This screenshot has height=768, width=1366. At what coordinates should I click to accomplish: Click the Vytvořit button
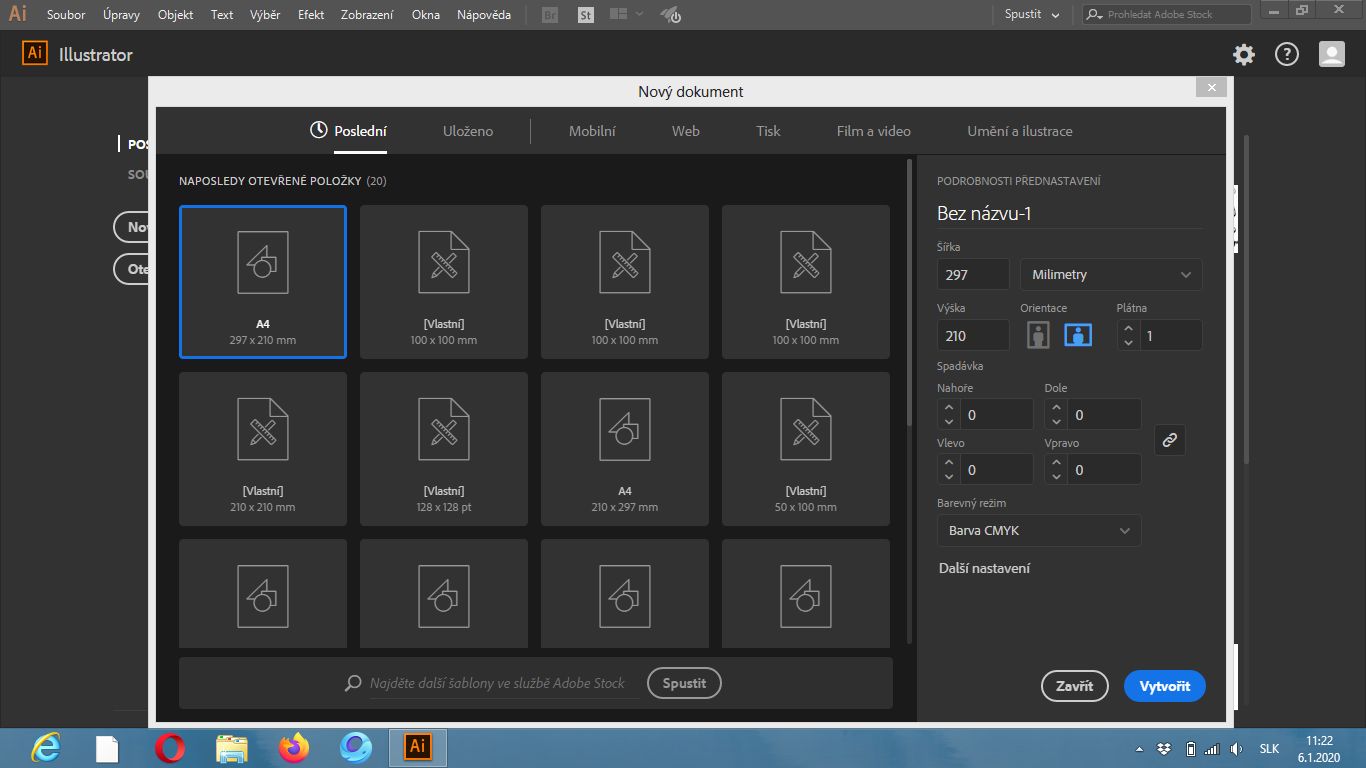tap(1164, 686)
